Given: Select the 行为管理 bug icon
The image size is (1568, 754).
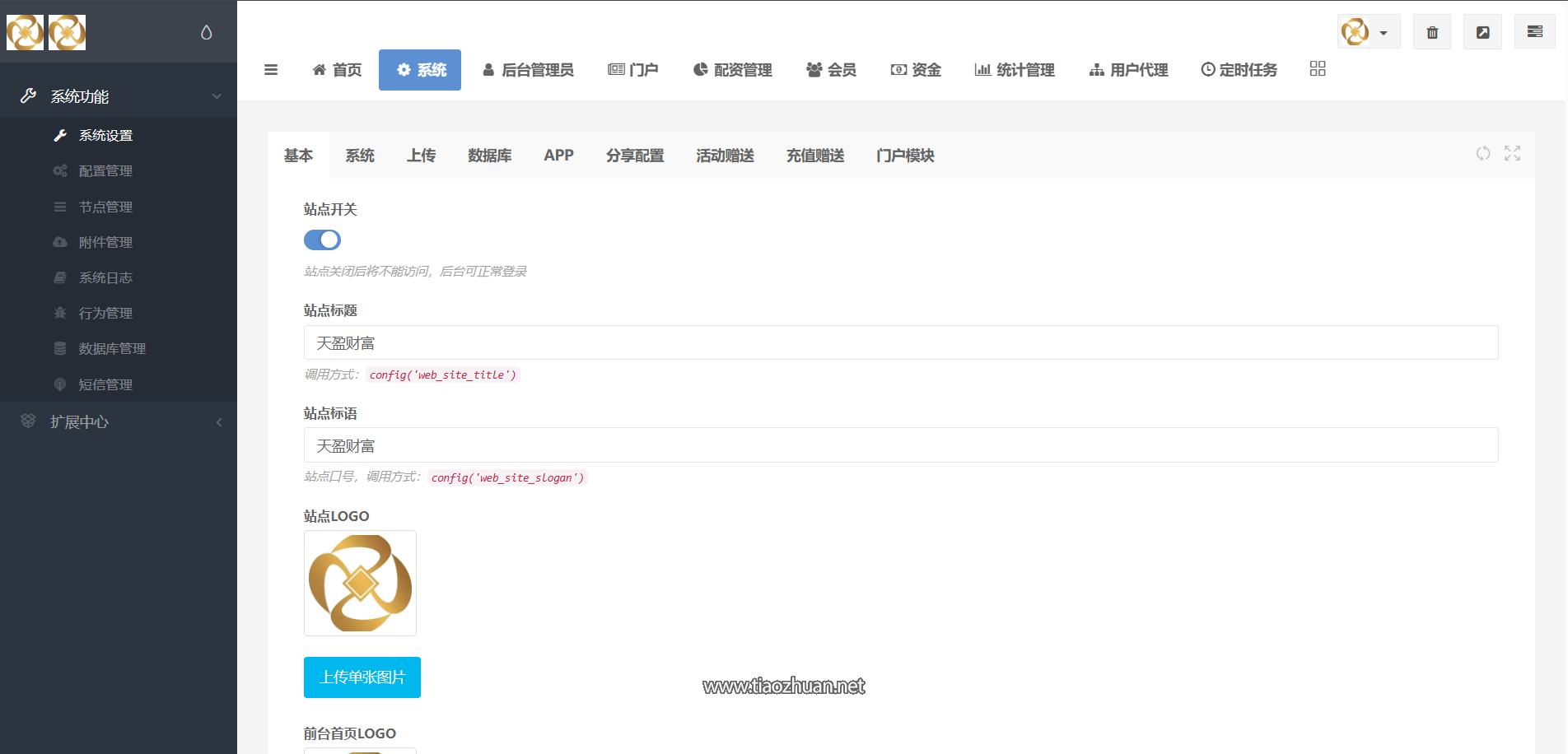Looking at the screenshot, I should tap(59, 313).
